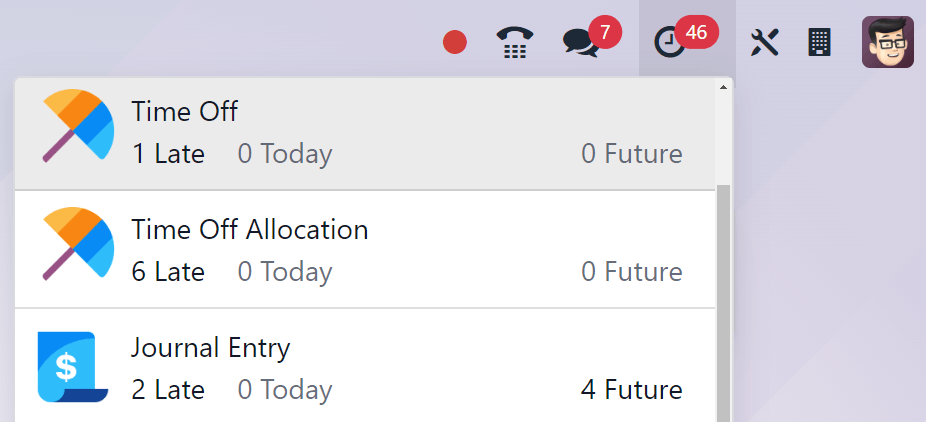The height and width of the screenshot is (422, 926).
Task: Open the user avatar menu
Action: [888, 42]
